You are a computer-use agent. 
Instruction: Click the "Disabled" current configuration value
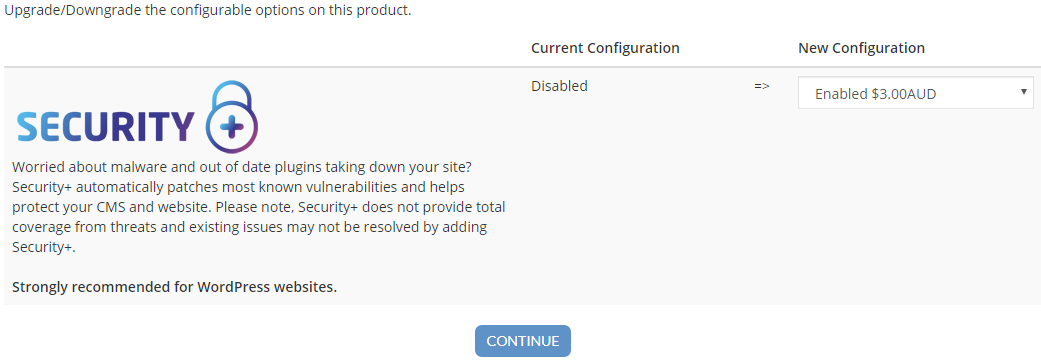pos(559,86)
